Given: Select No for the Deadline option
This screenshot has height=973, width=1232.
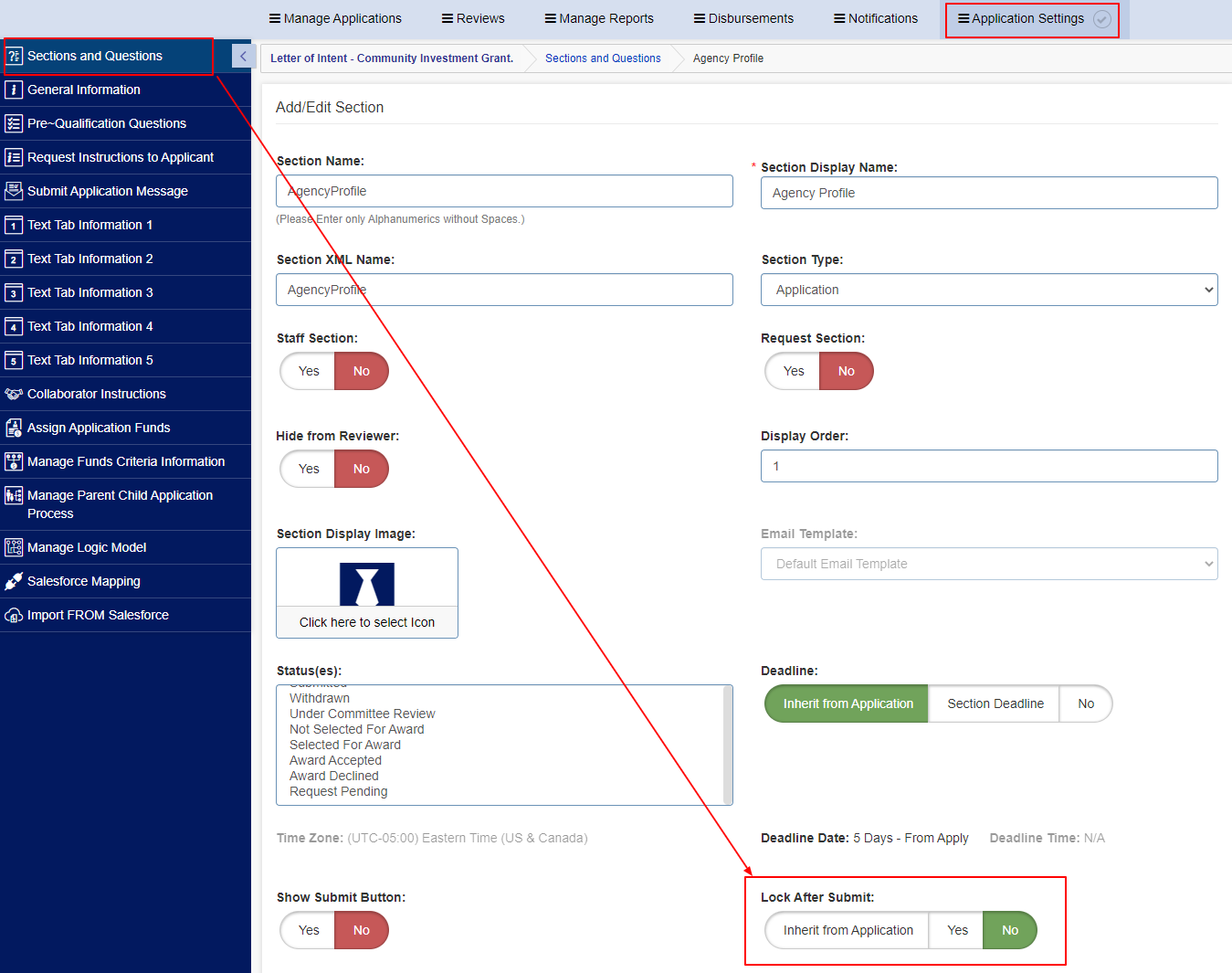Looking at the screenshot, I should click(1086, 703).
